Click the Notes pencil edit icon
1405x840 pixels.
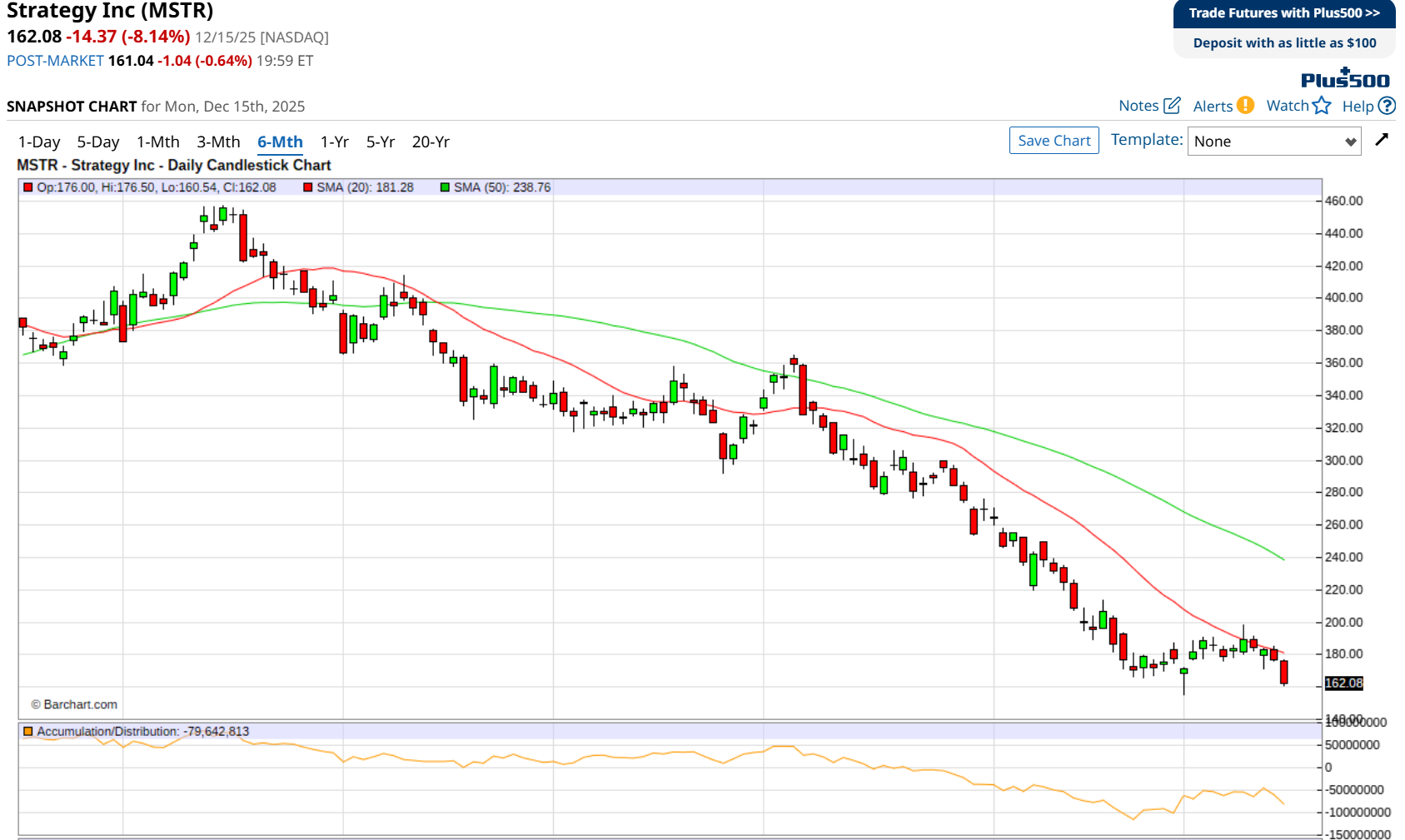tap(1172, 106)
